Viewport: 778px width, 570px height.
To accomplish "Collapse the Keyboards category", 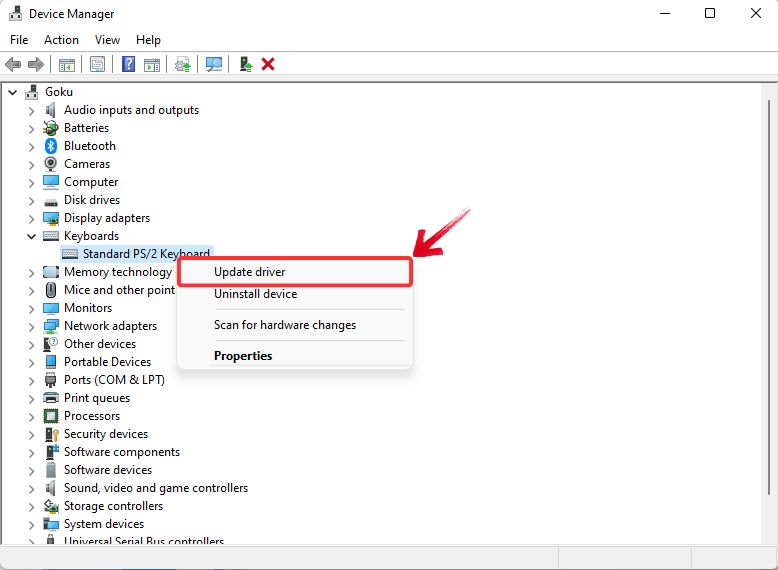I will click(x=31, y=236).
